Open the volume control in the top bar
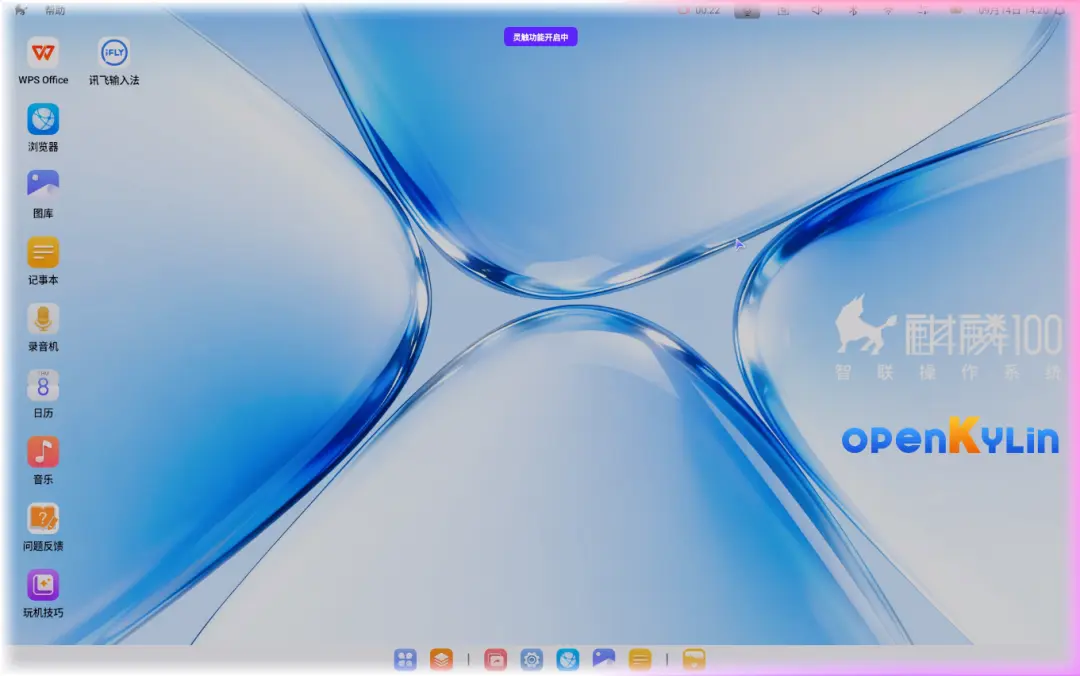This screenshot has width=1080, height=676. coord(818,10)
